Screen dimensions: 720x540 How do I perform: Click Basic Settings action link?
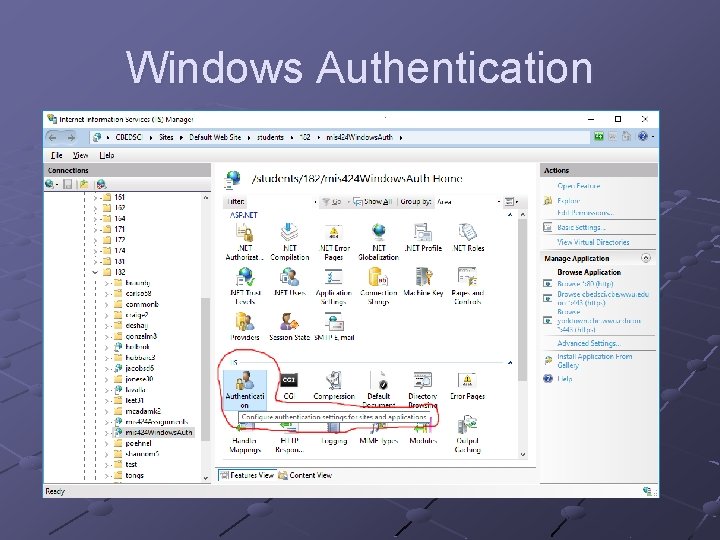[x=581, y=227]
